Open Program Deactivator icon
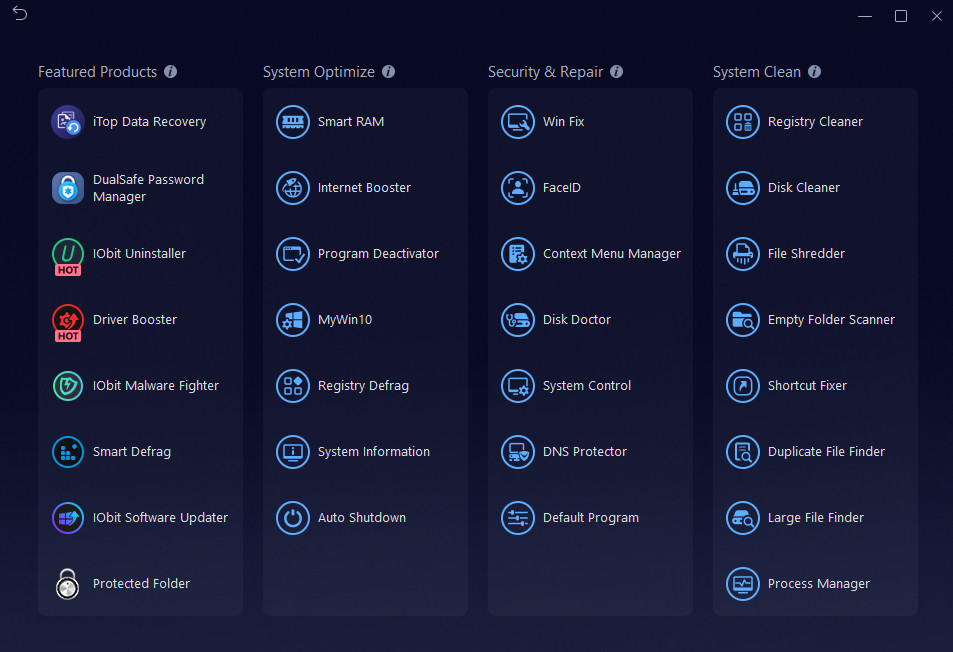The height and width of the screenshot is (652, 953). pyautogui.click(x=293, y=254)
